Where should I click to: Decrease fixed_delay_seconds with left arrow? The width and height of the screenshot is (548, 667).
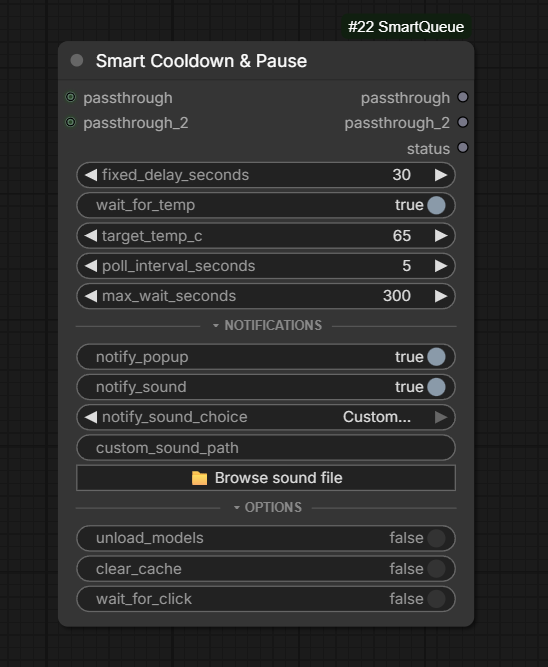click(91, 175)
